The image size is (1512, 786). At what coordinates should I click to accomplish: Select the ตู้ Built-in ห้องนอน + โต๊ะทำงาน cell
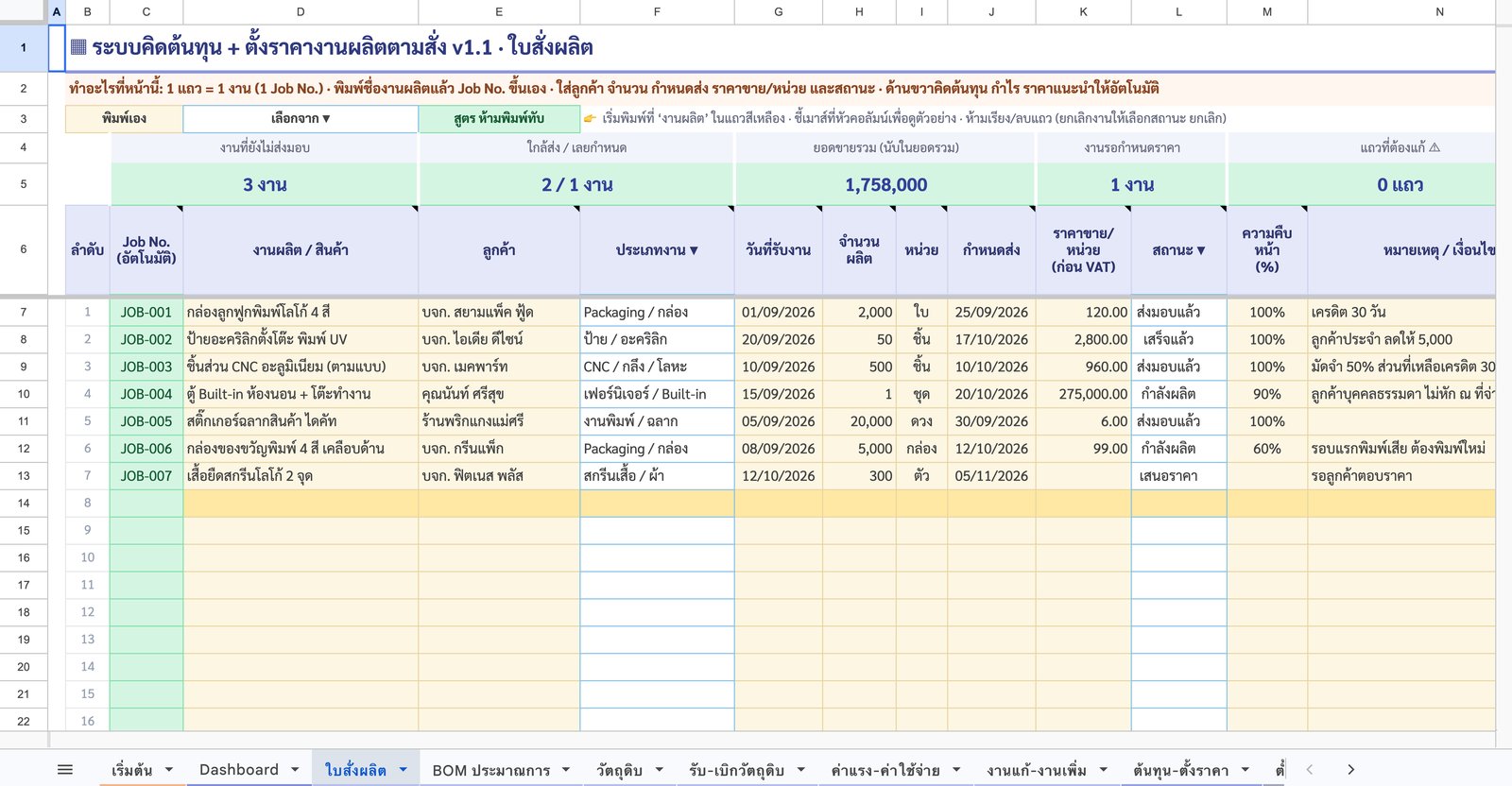click(x=301, y=394)
